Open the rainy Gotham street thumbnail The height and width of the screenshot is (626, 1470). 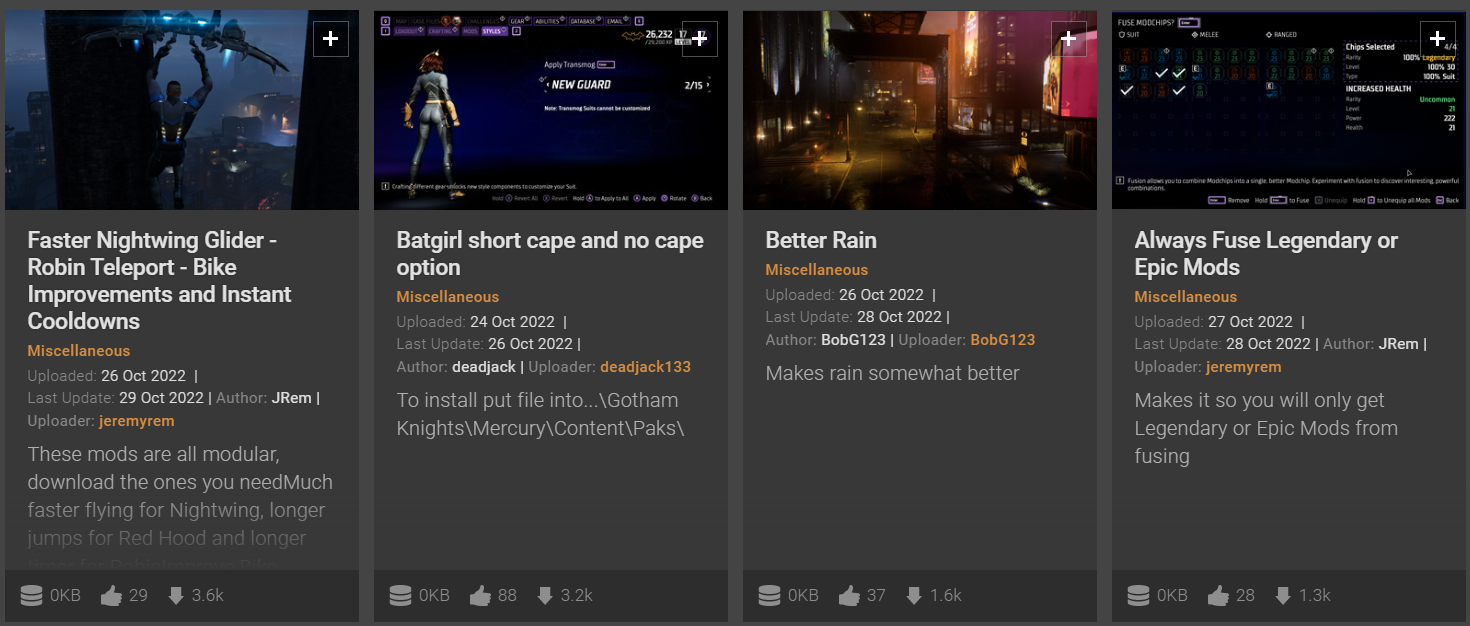(x=920, y=110)
